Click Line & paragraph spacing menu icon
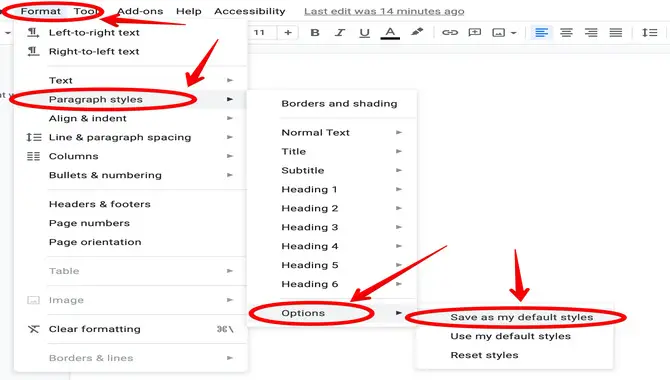 (x=33, y=137)
